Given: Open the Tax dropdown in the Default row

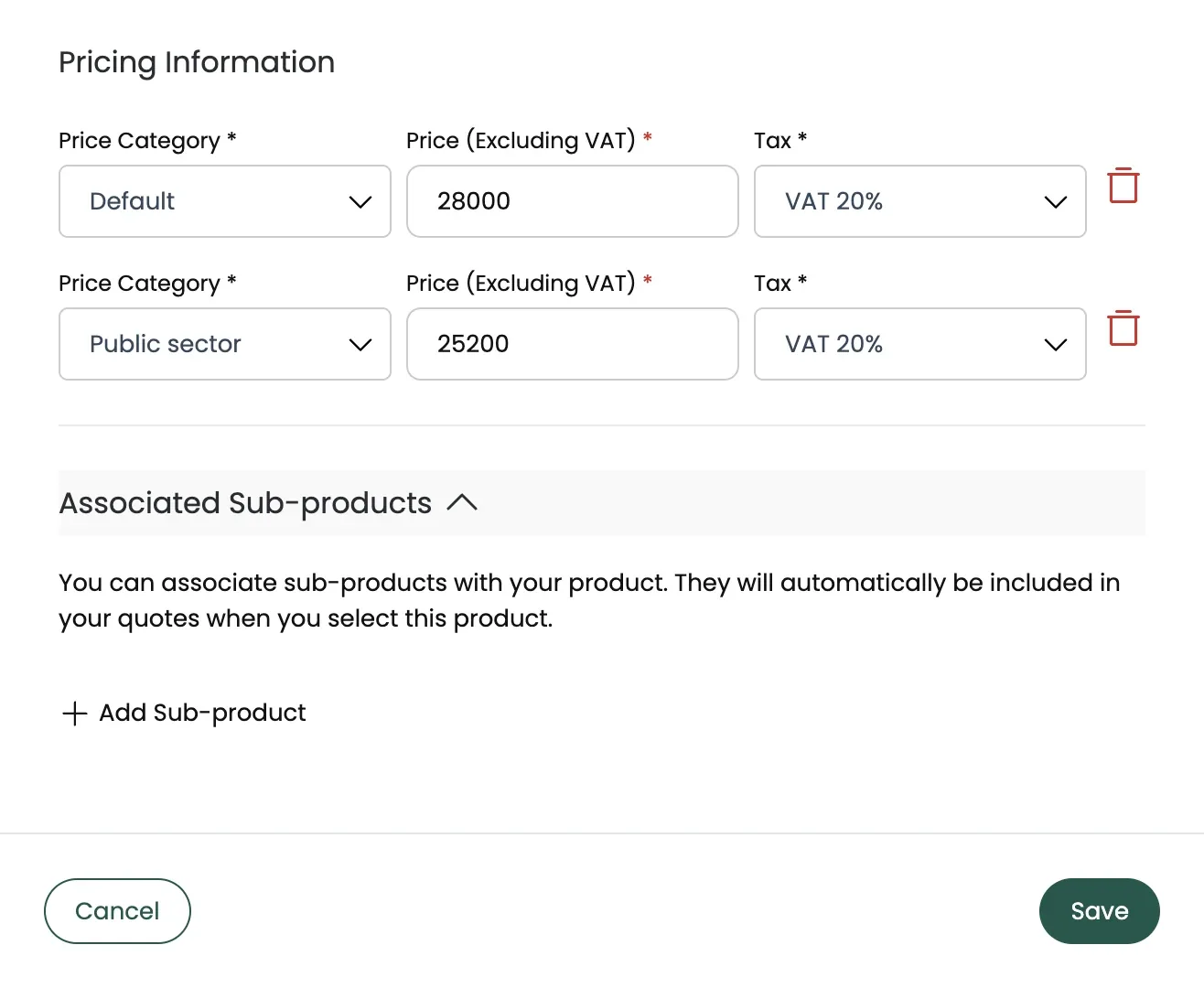Looking at the screenshot, I should (920, 201).
